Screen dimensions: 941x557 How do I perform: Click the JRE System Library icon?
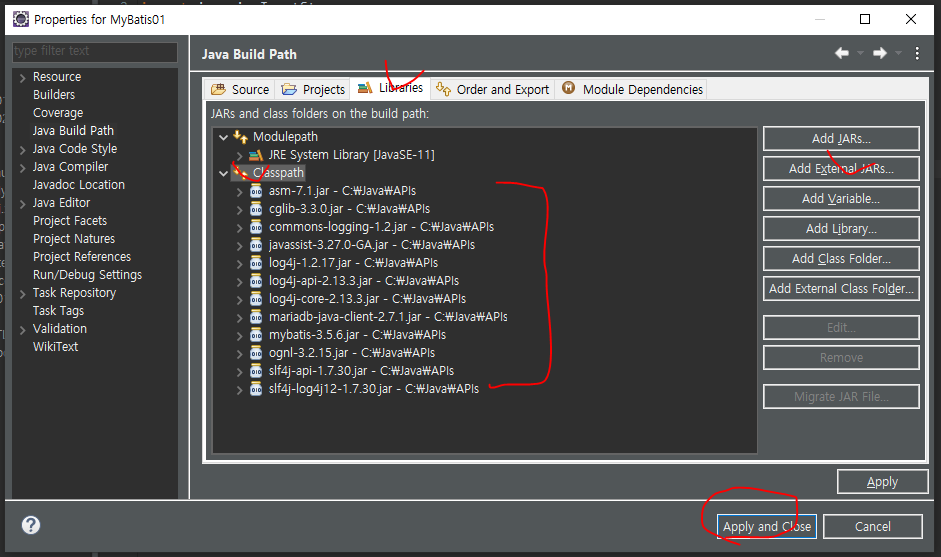click(x=256, y=155)
